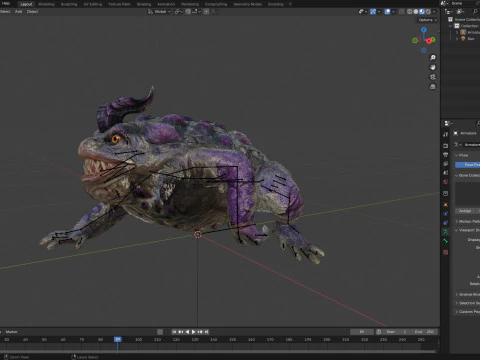
Task: Expand the Sun item in outliner
Action: tap(457, 39)
